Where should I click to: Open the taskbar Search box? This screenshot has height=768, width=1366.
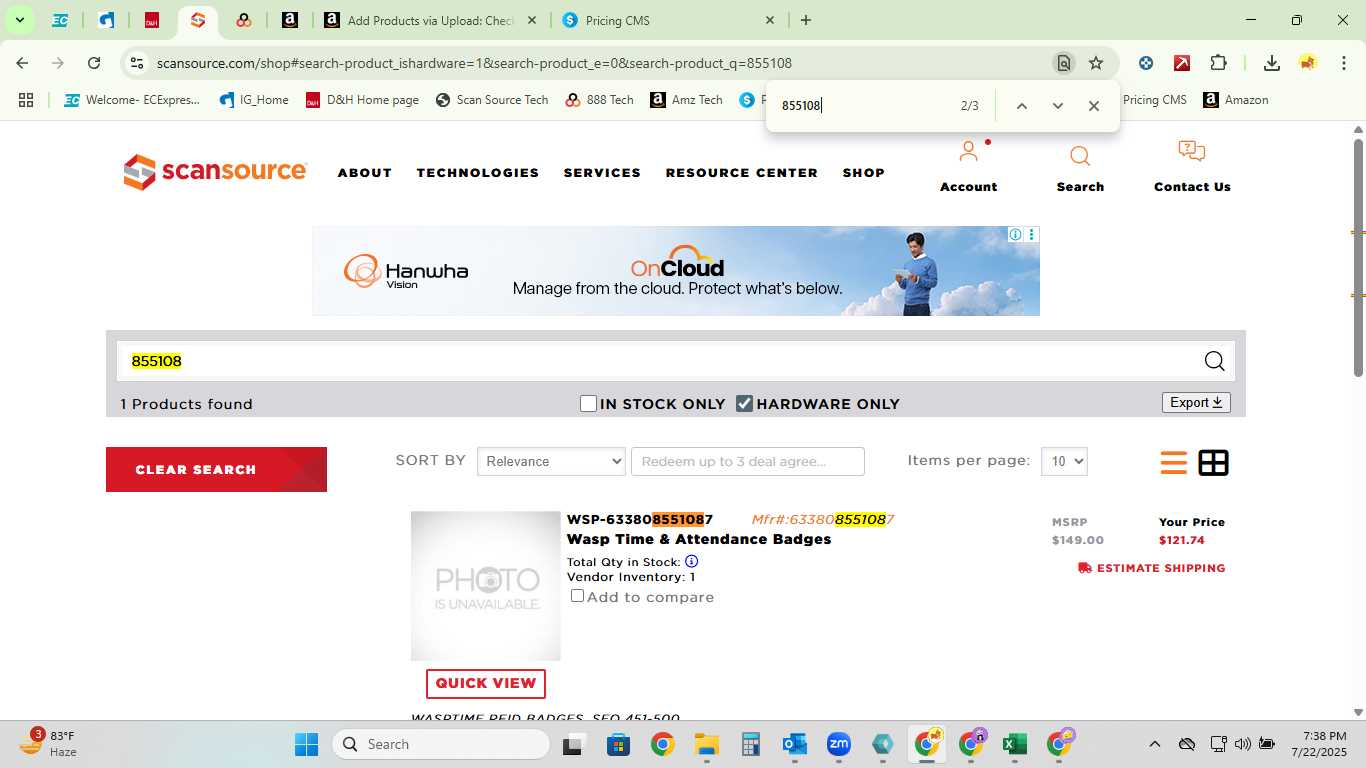[441, 744]
